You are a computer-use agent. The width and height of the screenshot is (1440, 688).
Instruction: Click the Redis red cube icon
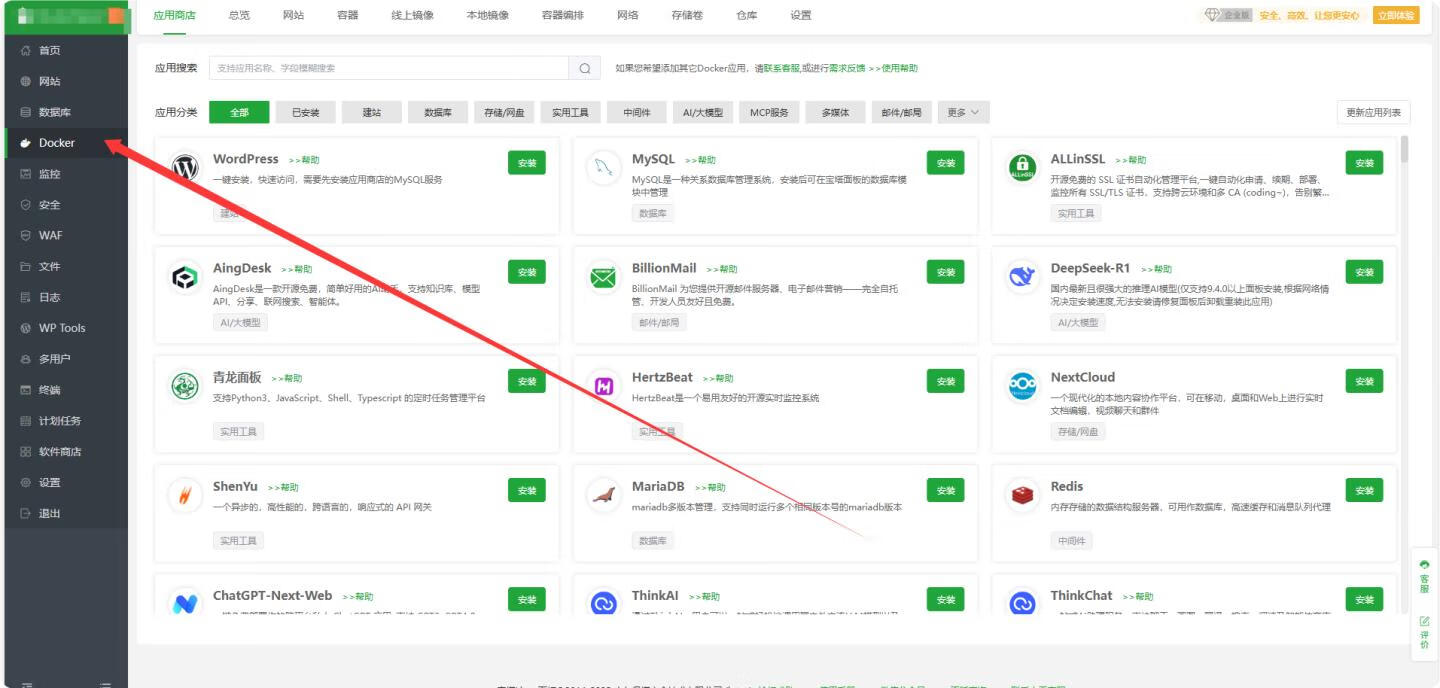coord(1022,495)
